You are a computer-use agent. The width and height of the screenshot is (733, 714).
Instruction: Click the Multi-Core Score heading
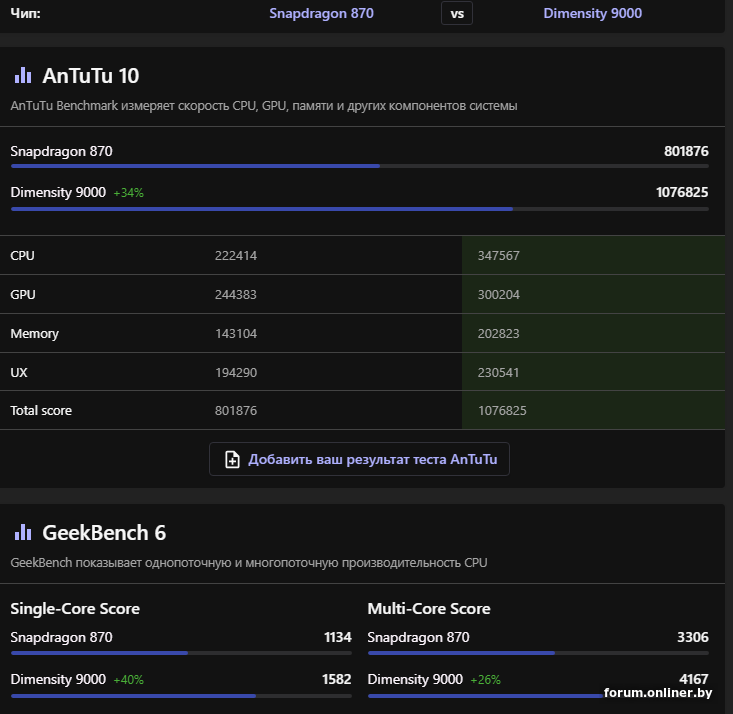[x=429, y=608]
